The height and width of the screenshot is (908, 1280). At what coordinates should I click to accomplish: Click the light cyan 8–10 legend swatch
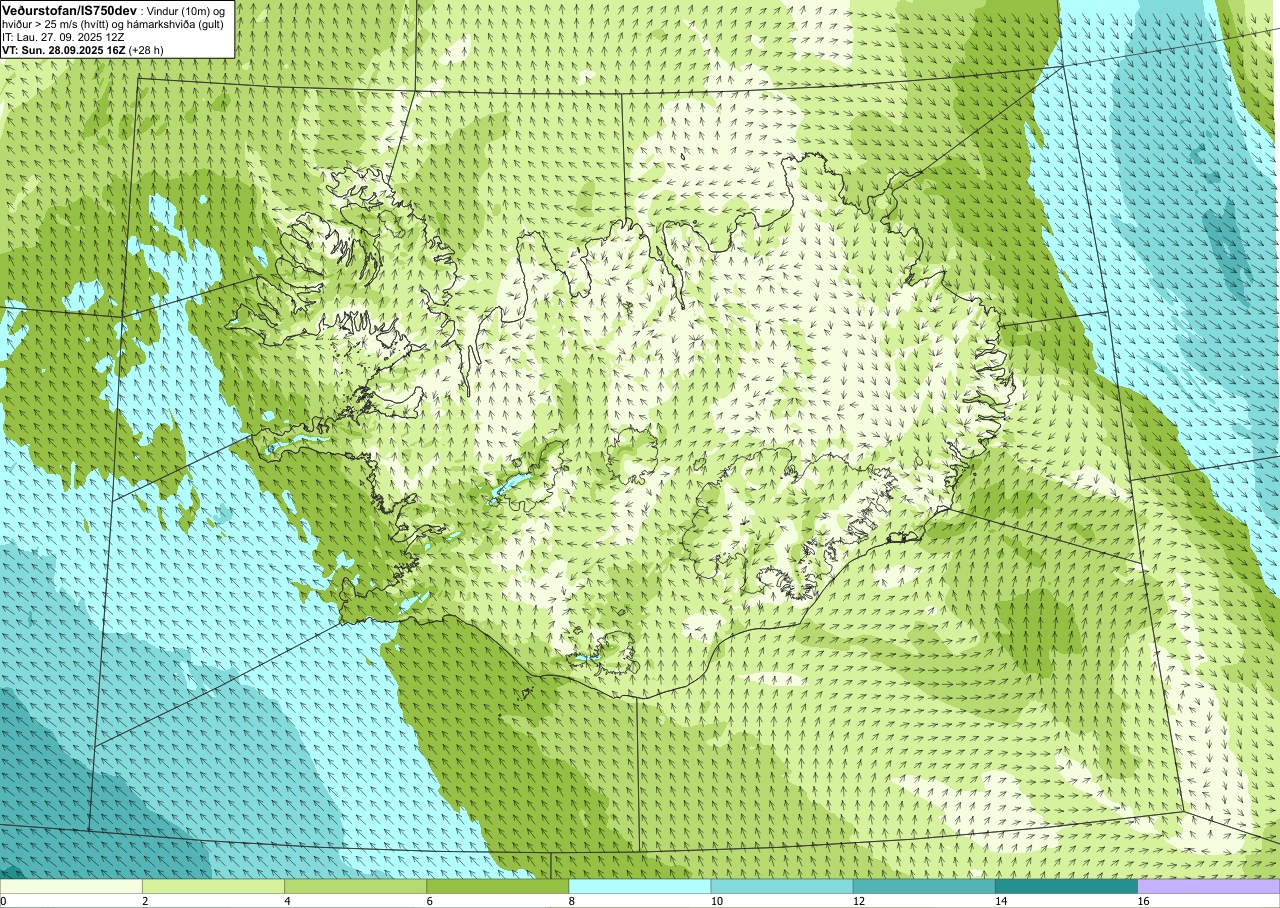[x=640, y=886]
